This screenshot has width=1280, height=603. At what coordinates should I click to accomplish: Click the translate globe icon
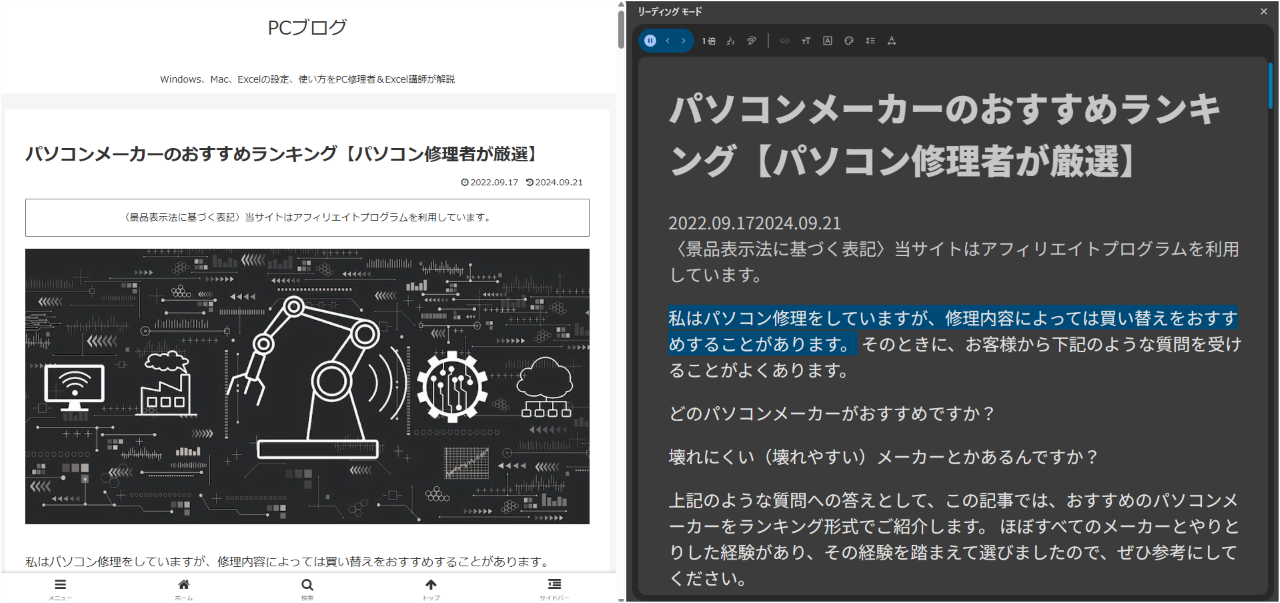tap(849, 40)
